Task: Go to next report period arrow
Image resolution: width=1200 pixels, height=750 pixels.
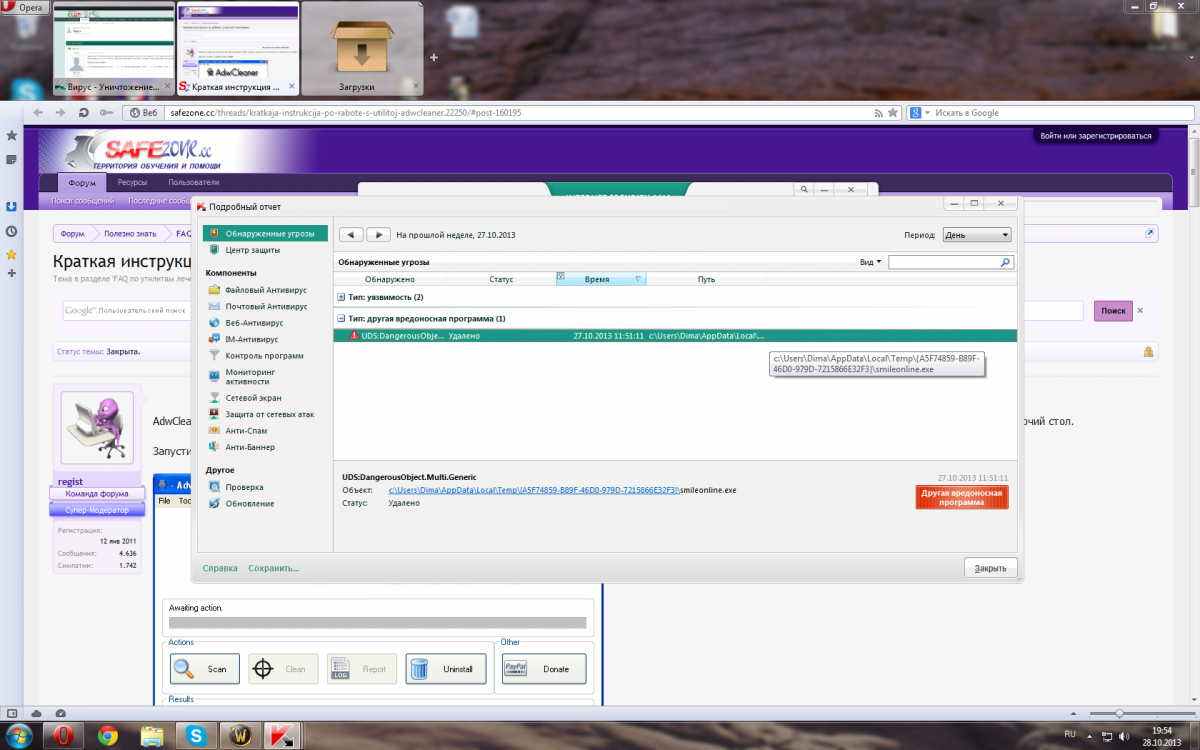Action: point(378,235)
